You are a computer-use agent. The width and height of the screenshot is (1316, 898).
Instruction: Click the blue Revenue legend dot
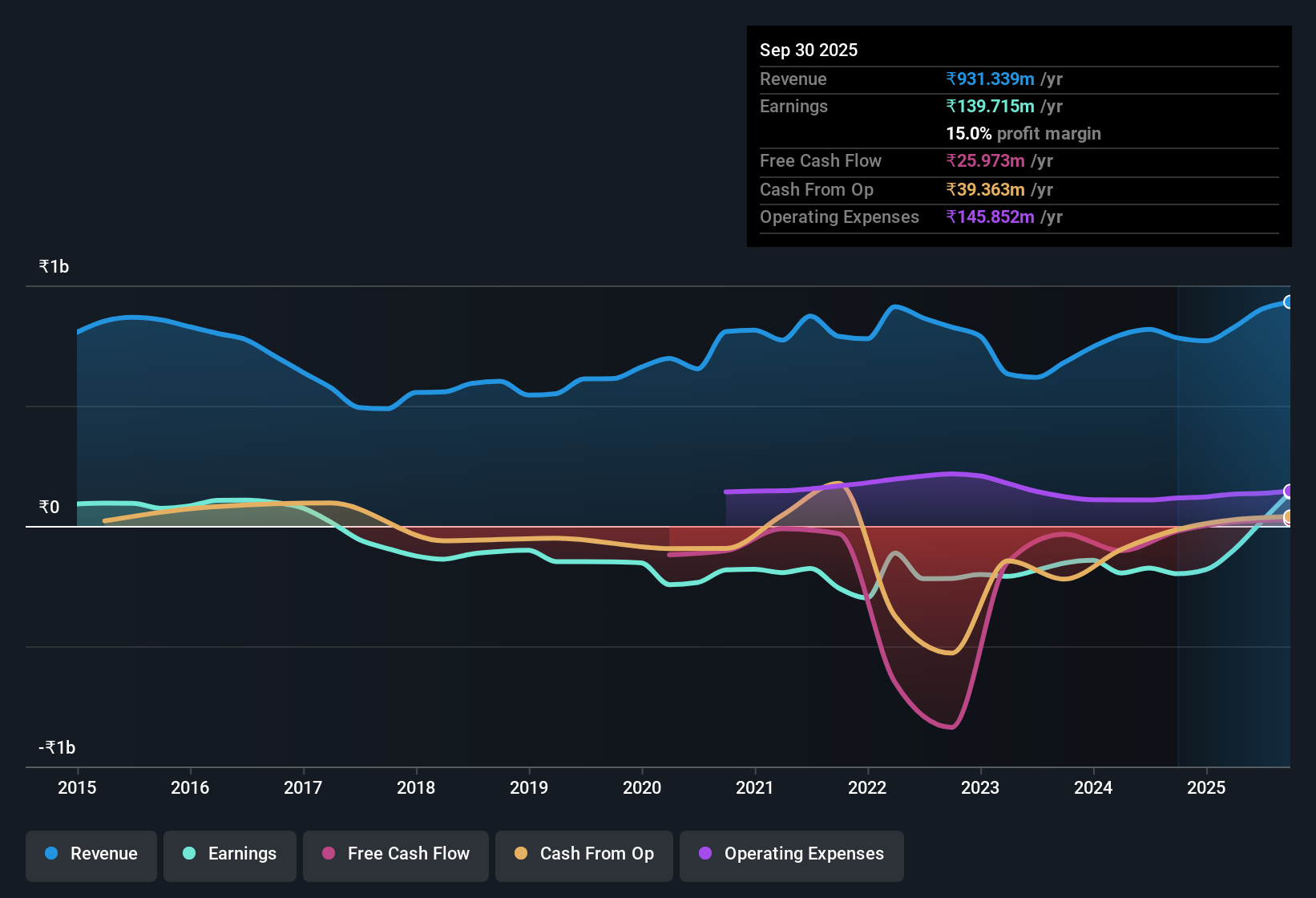coord(50,854)
